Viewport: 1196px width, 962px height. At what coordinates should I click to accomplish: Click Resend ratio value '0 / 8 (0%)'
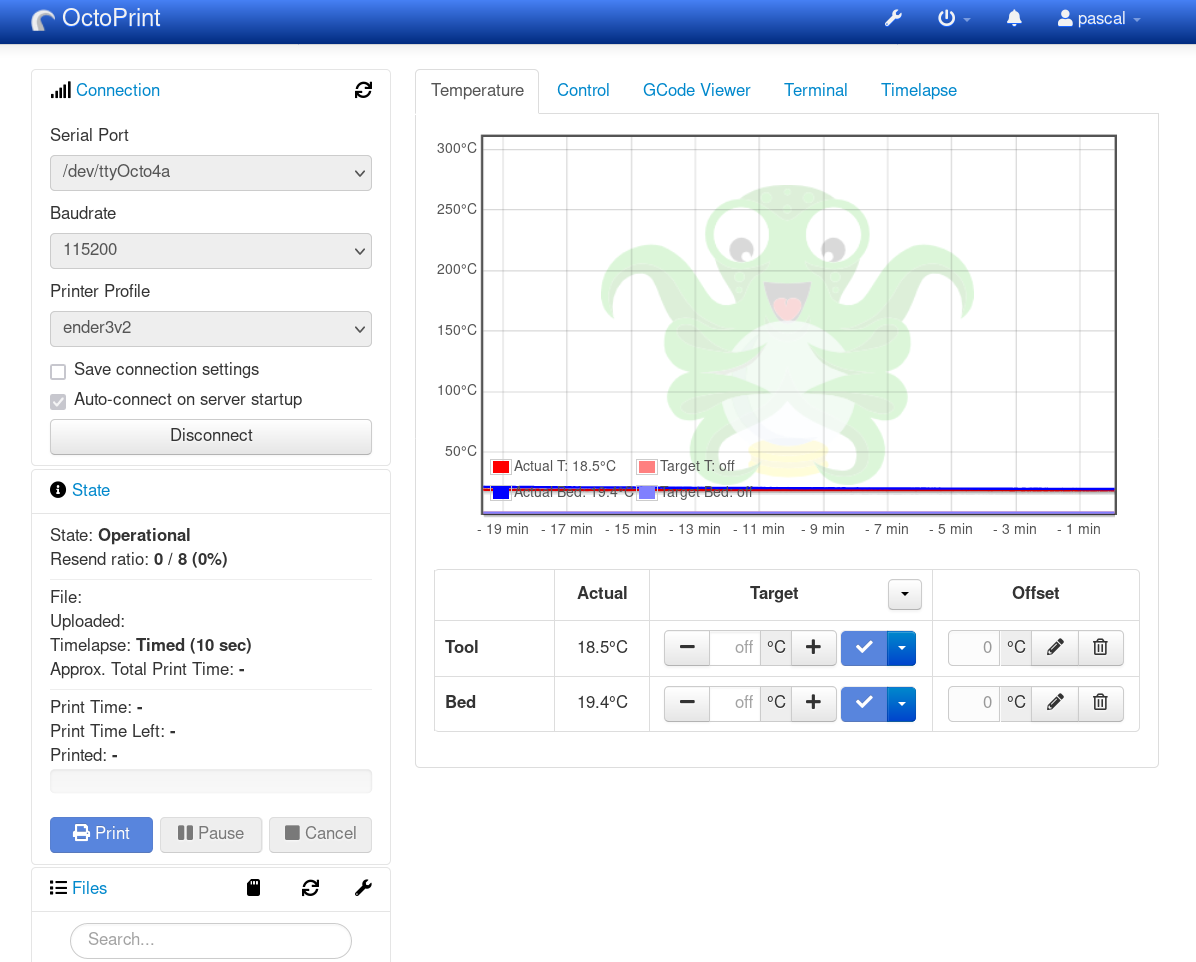191,559
